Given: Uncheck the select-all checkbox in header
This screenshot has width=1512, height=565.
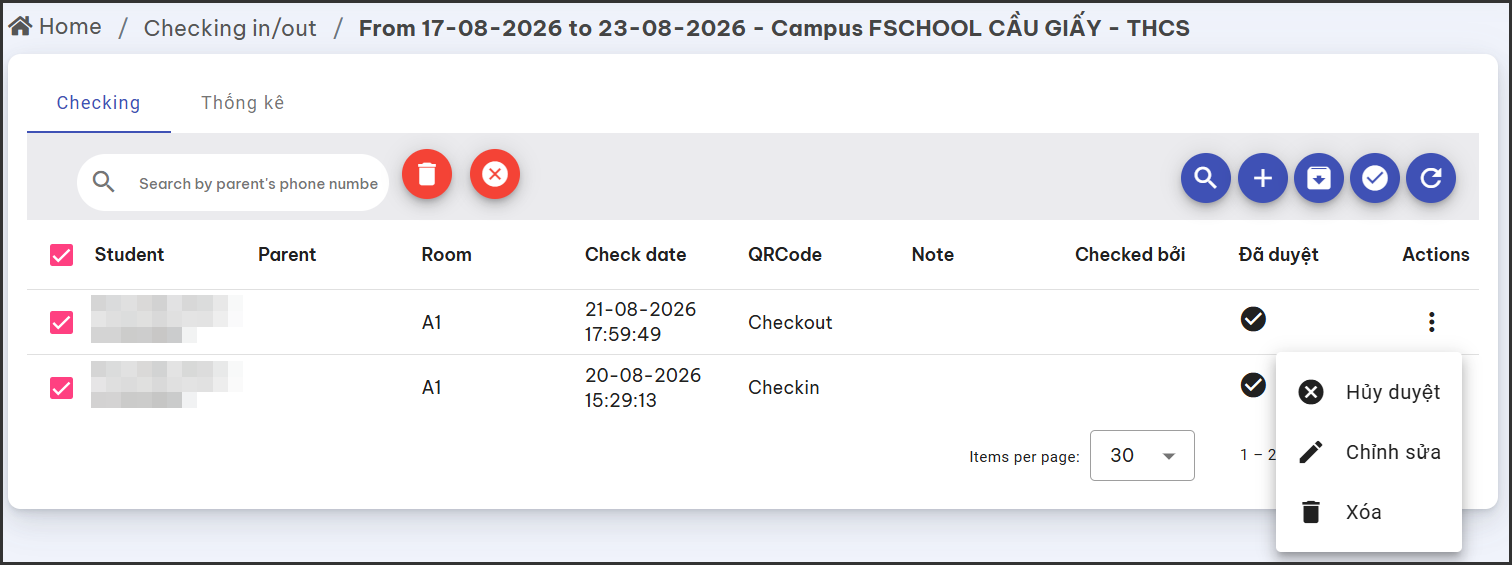Looking at the screenshot, I should 61,255.
